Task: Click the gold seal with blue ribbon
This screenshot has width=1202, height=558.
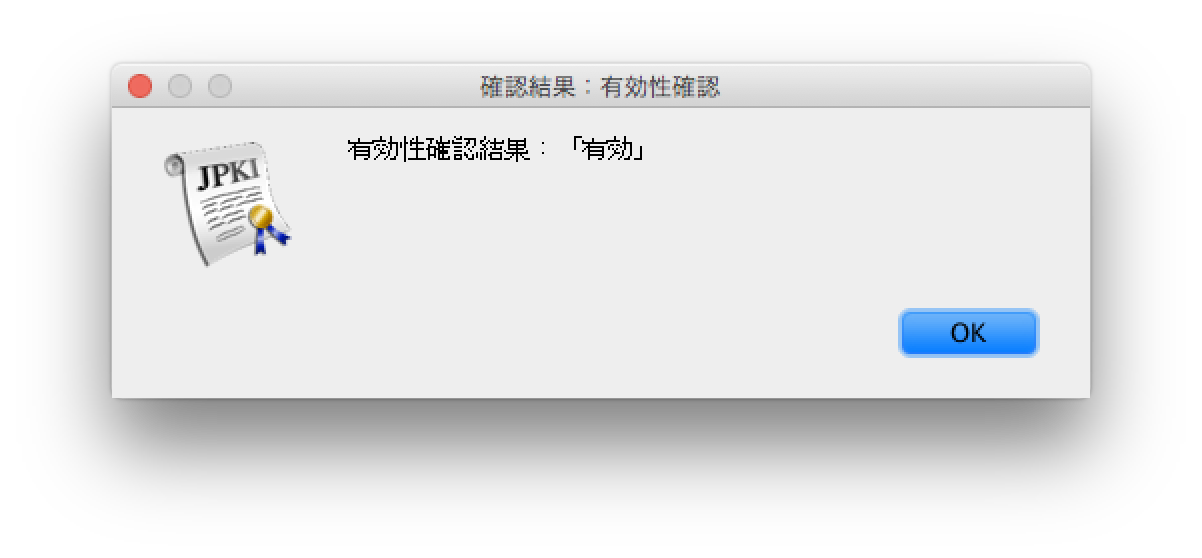Action: tap(261, 216)
